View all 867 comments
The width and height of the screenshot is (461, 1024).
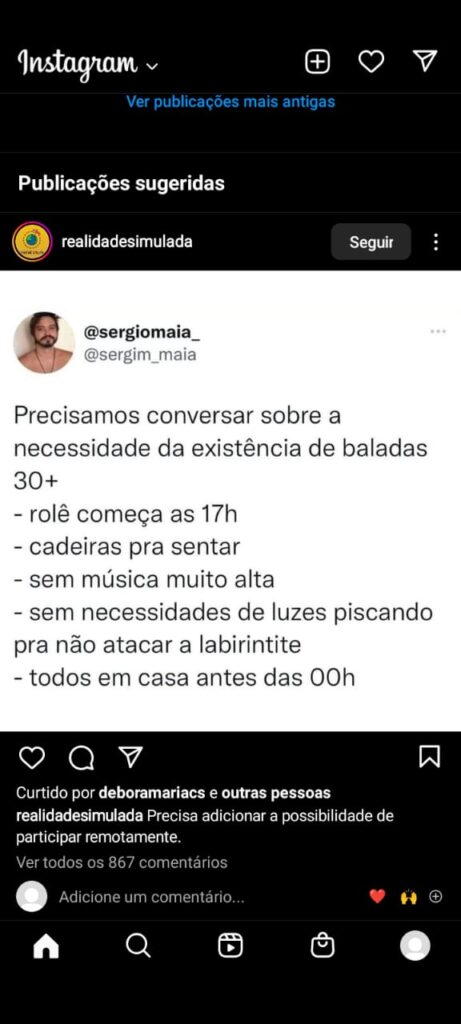[x=121, y=863]
